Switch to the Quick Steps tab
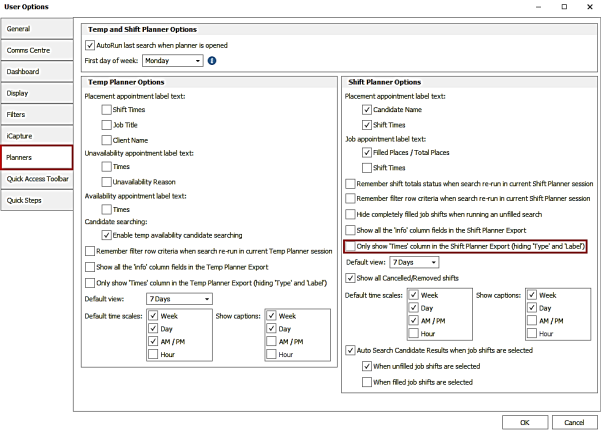The height and width of the screenshot is (433, 601). tap(37, 200)
